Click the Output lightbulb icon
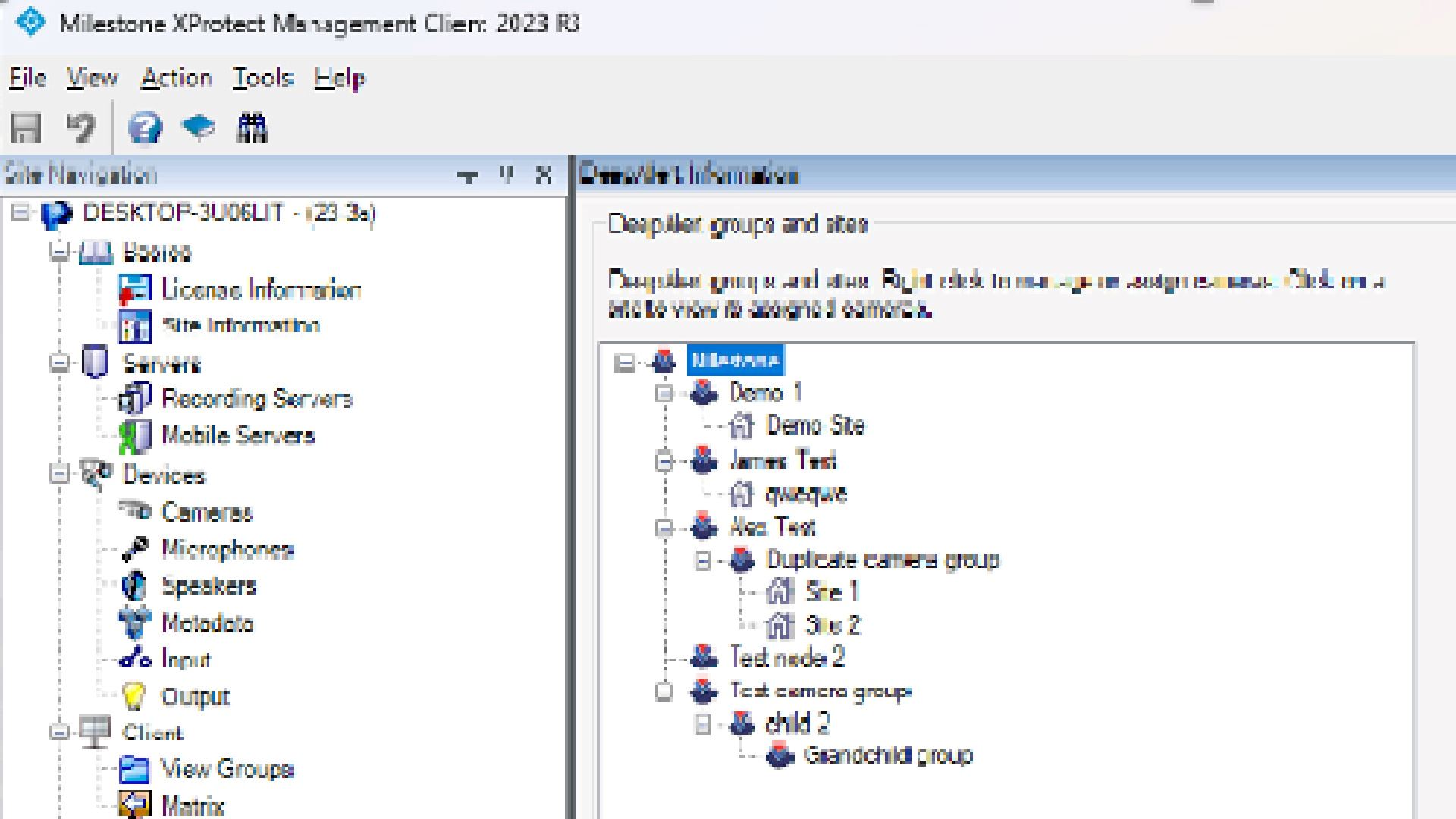This screenshot has width=1456, height=819. point(134,696)
